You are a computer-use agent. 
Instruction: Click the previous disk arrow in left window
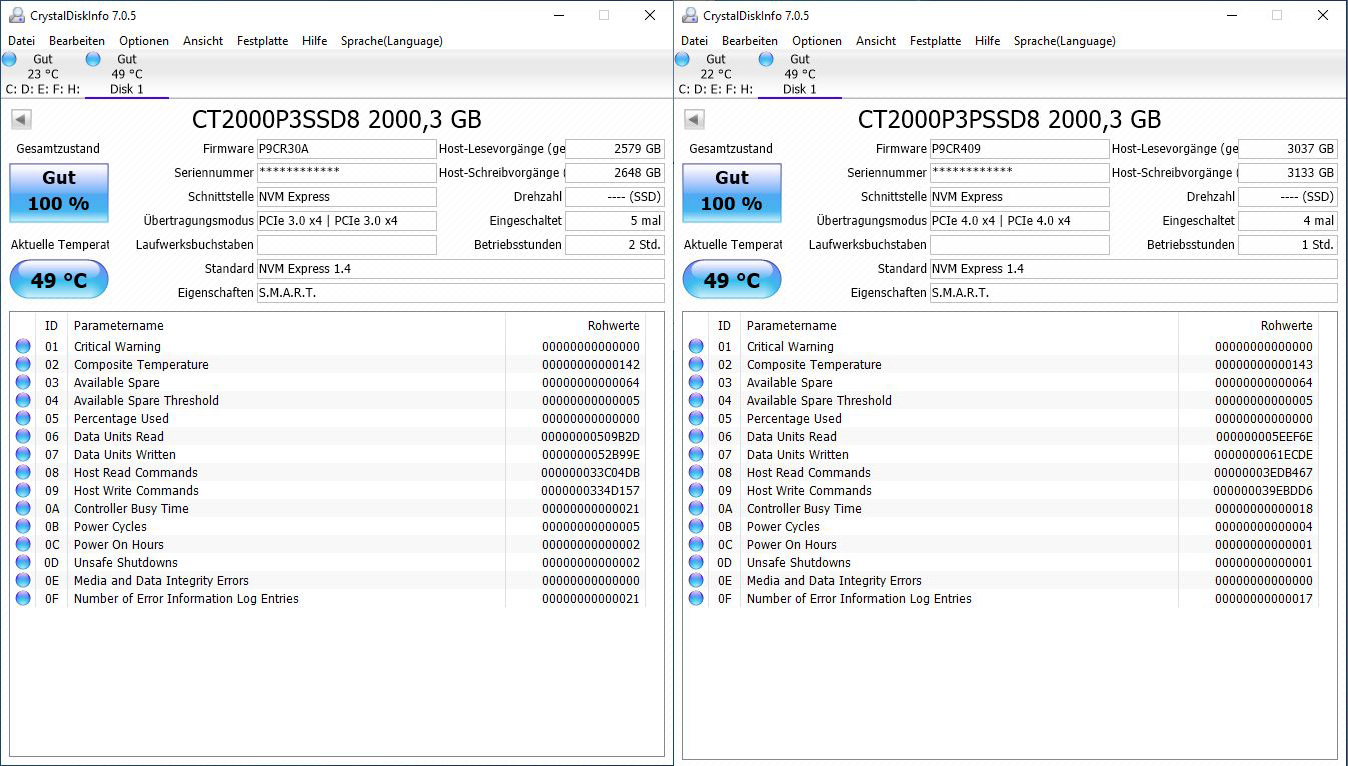[21, 120]
